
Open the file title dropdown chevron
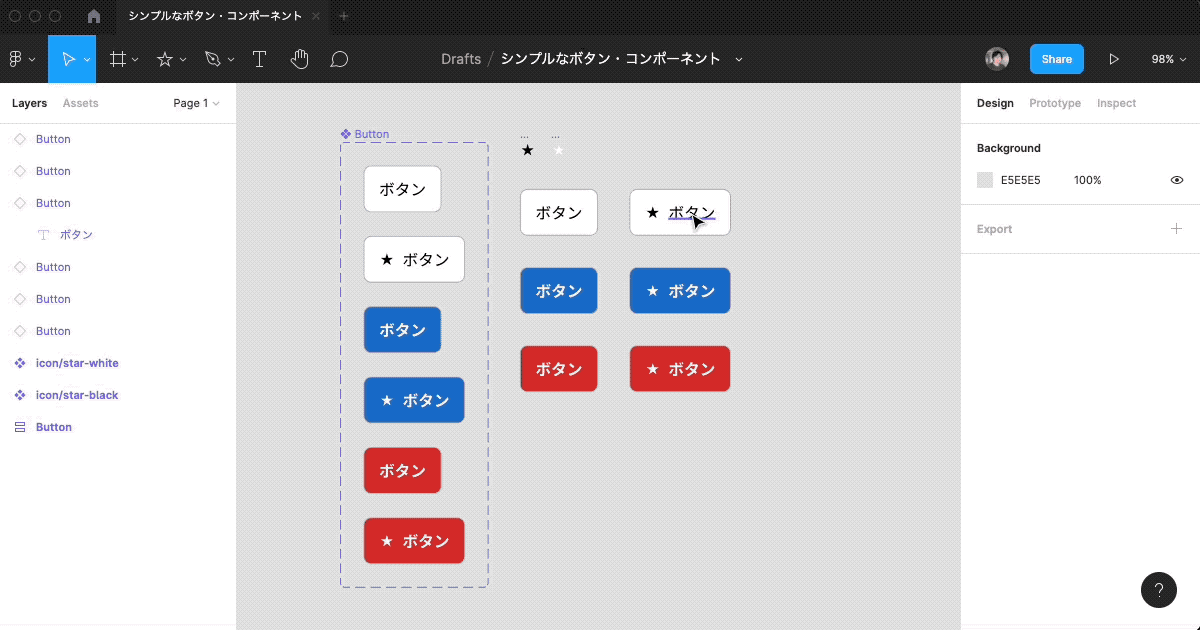point(738,59)
